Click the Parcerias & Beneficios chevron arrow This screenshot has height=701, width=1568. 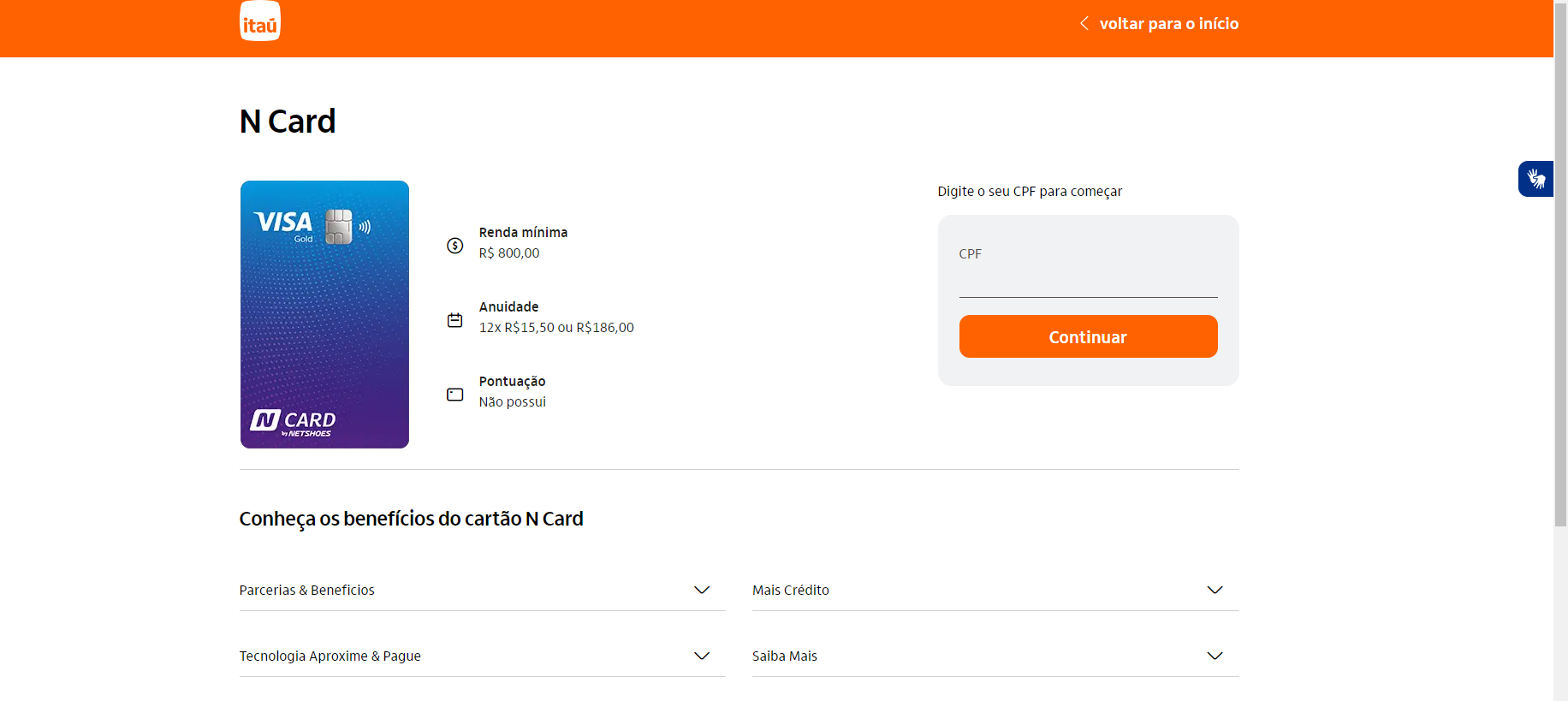pos(702,590)
